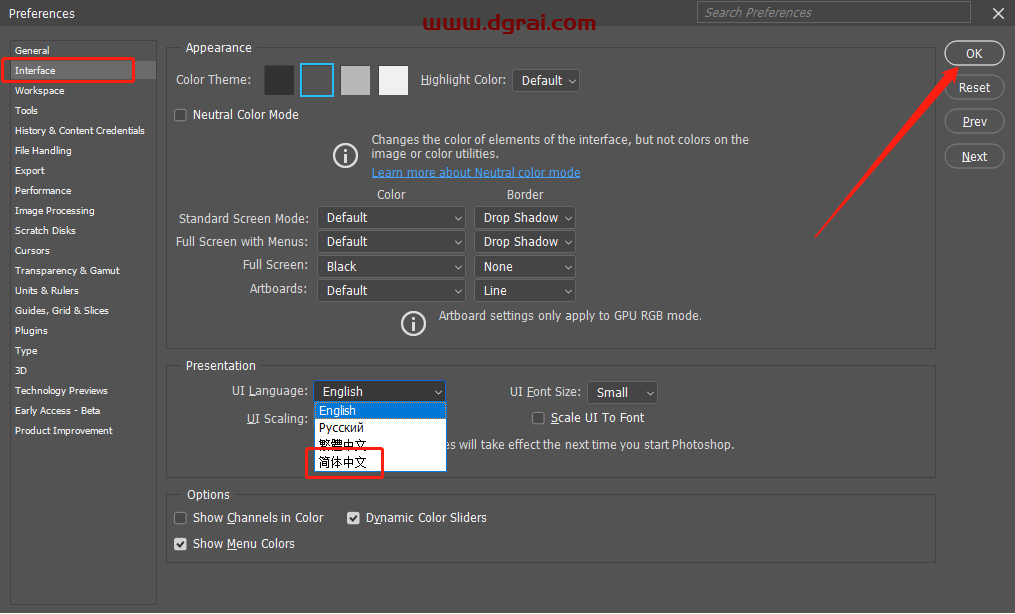Select Русский in the language list
This screenshot has width=1015, height=614.
click(x=380, y=428)
